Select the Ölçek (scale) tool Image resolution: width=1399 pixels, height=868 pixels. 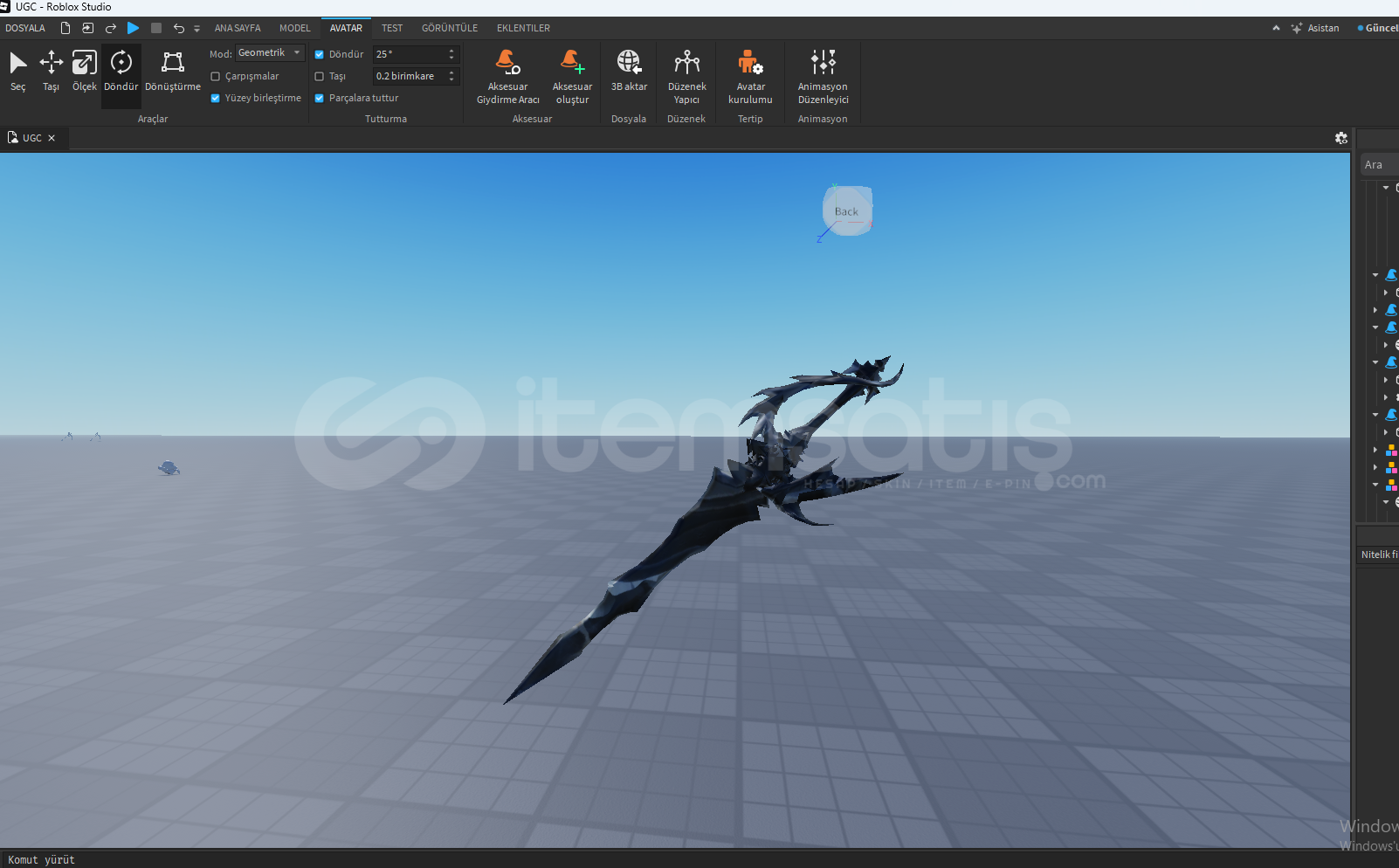[85, 71]
